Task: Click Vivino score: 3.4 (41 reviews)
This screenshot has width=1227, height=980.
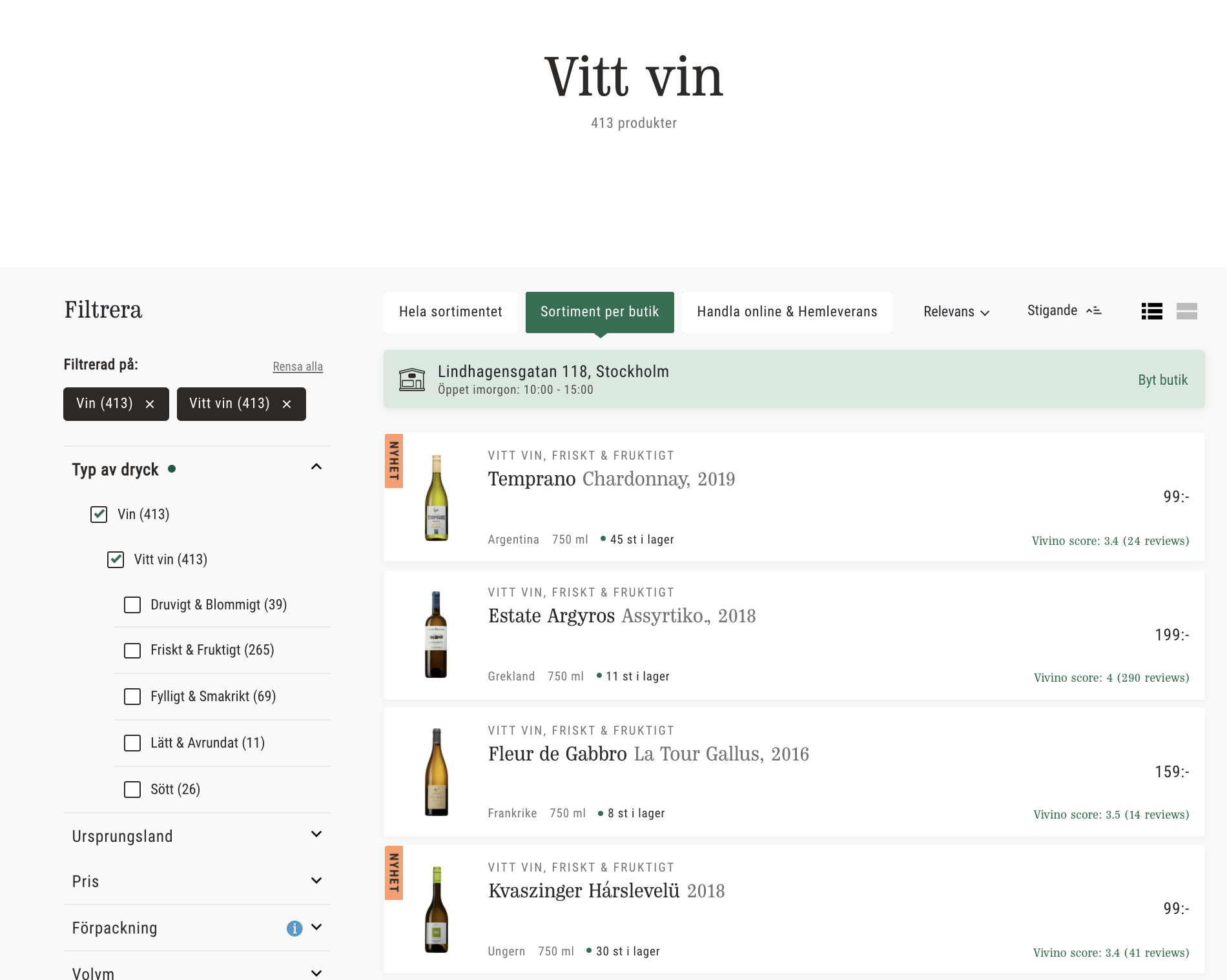Action: (x=1111, y=953)
